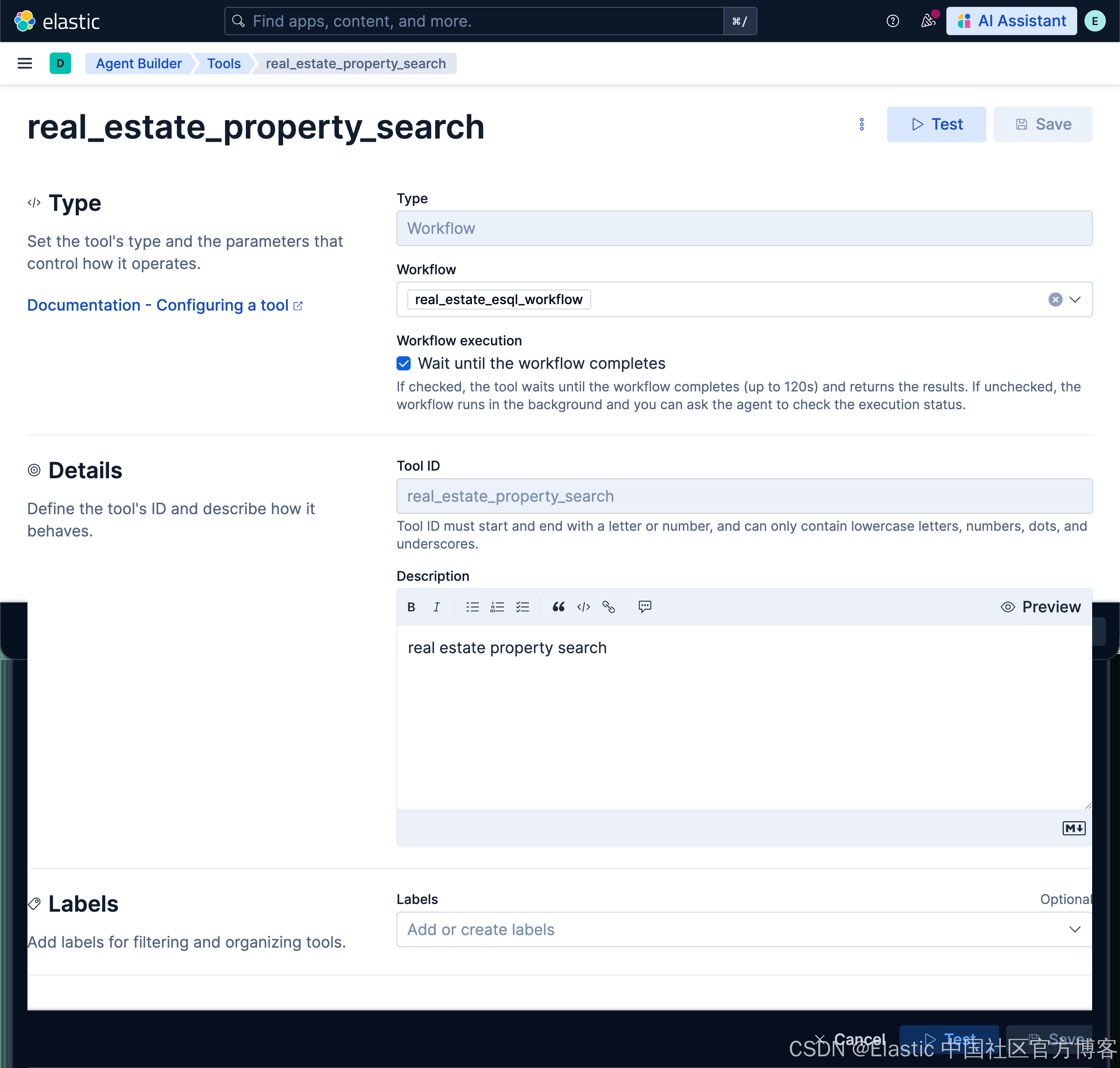Screen dimensions: 1120x1068
Task: Click the Italic formatting icon
Action: point(436,607)
